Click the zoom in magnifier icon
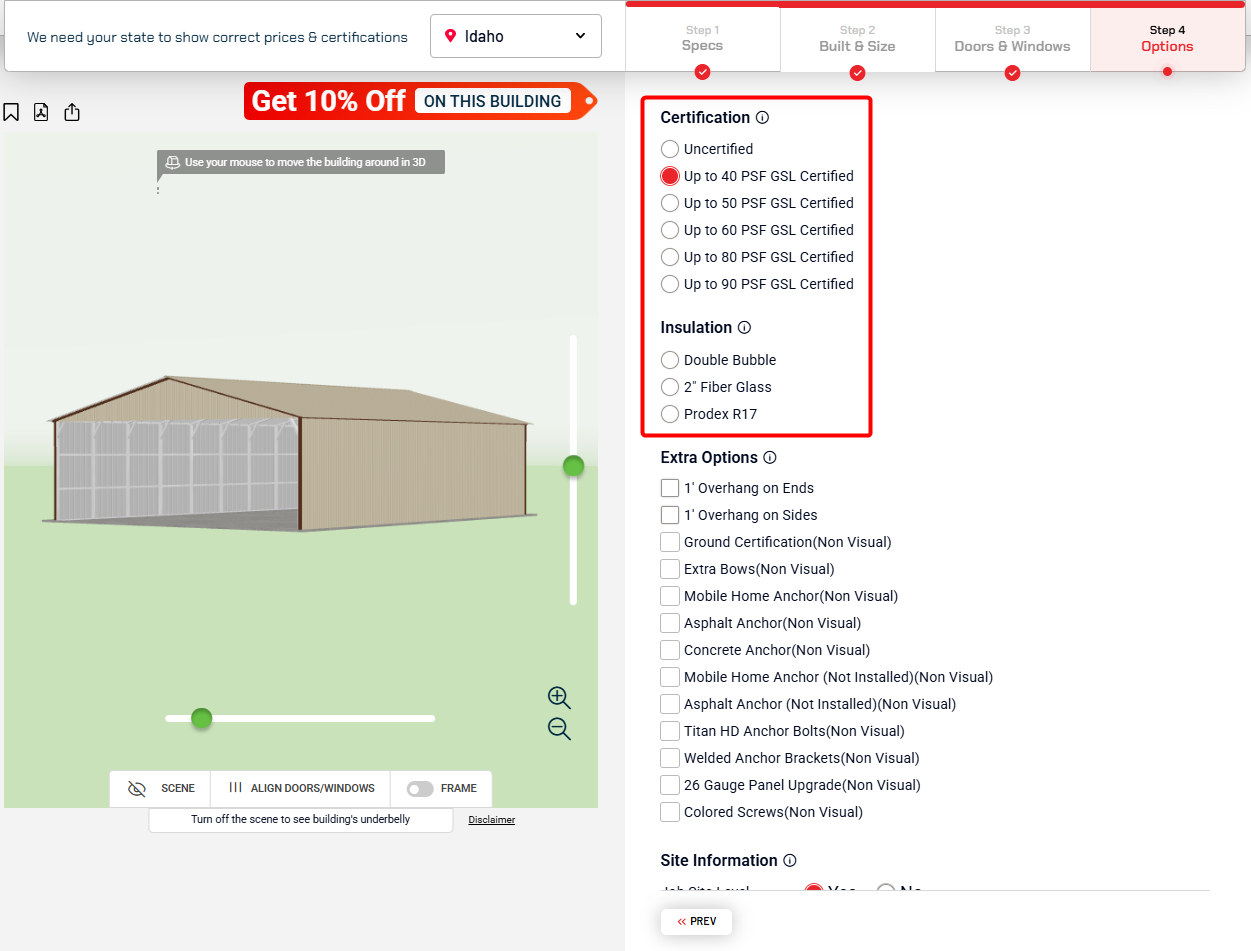This screenshot has height=951, width=1251. tap(559, 698)
